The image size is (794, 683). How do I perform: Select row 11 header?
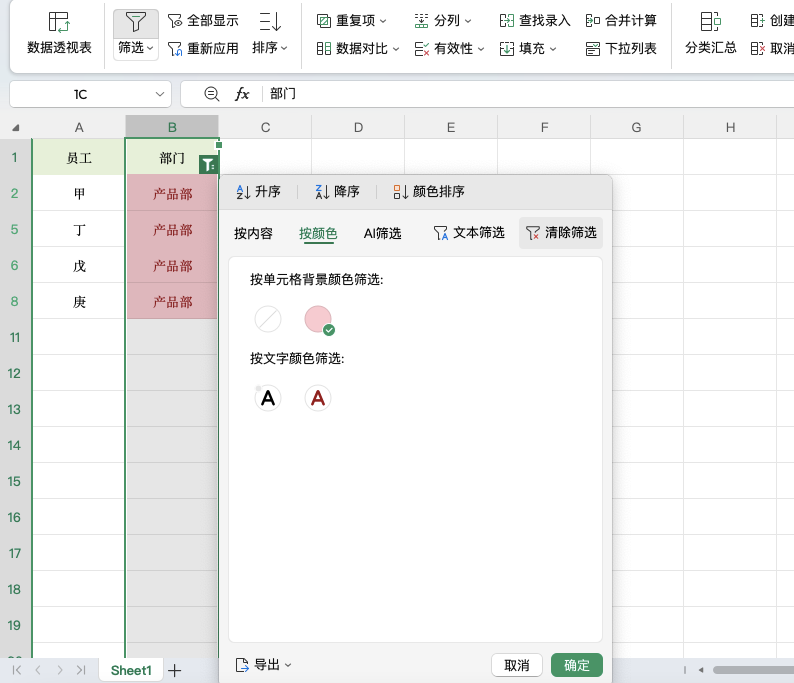[15, 337]
